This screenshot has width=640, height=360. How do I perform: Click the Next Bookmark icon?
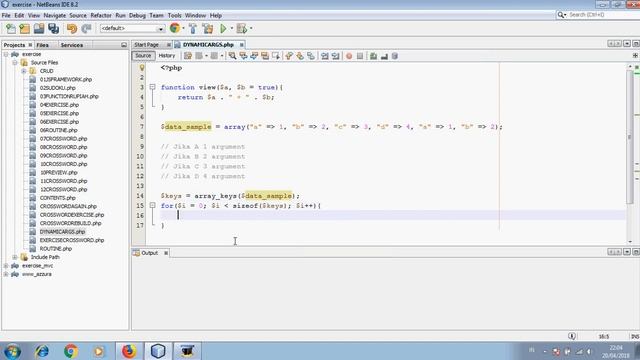click(300, 56)
